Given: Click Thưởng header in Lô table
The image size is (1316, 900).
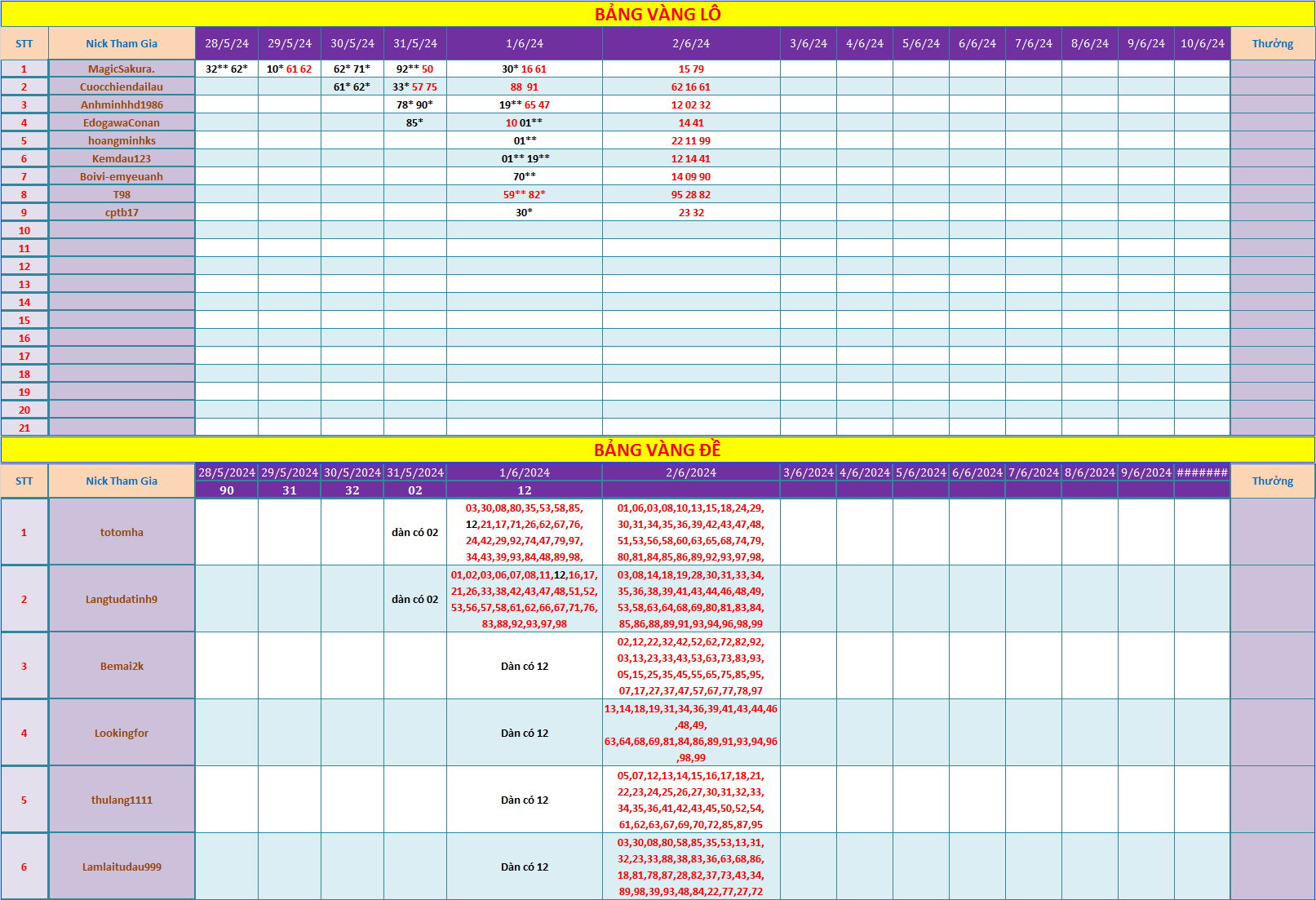Looking at the screenshot, I should point(1273,43).
